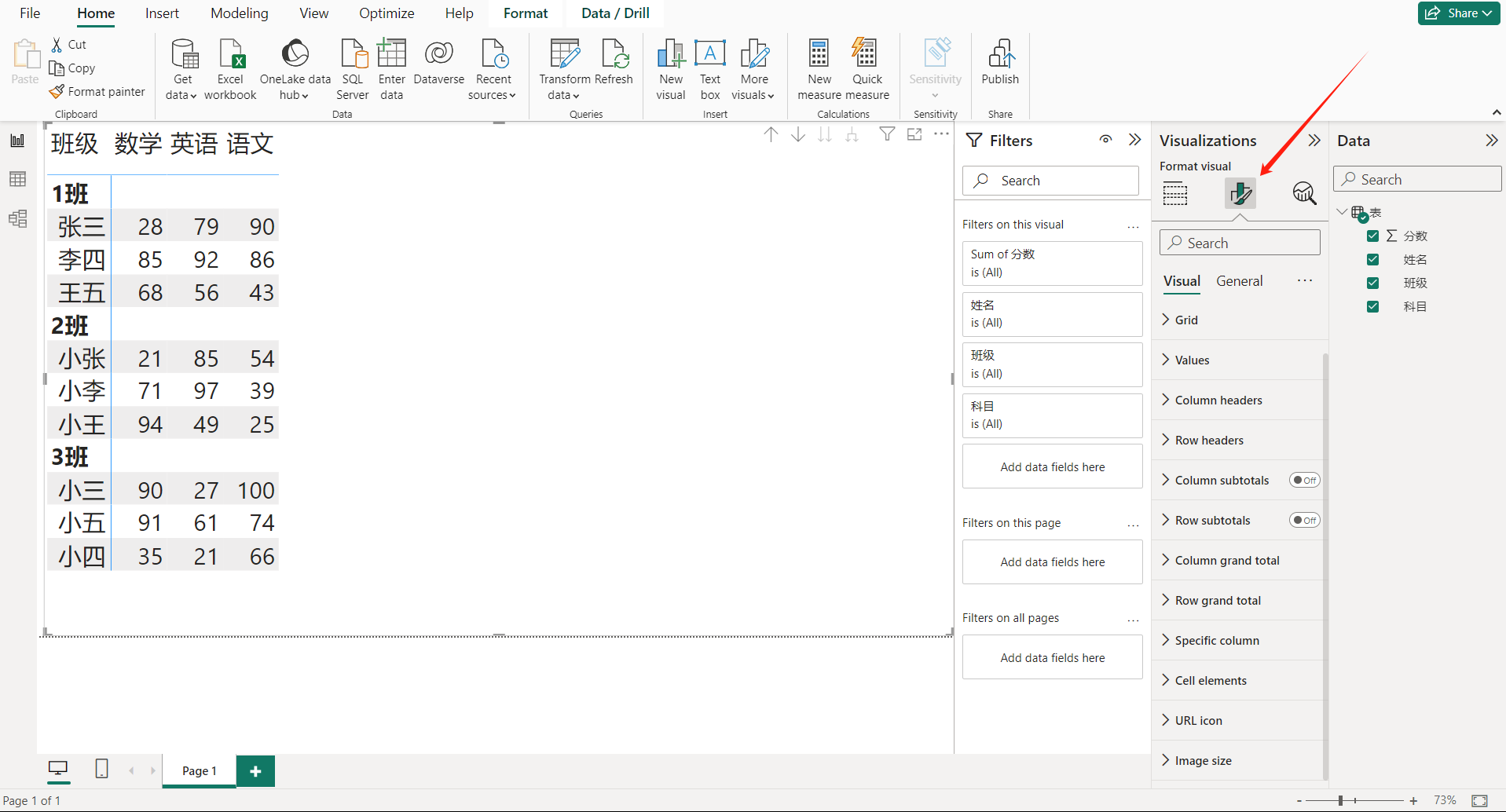1506x812 pixels.
Task: Click Focus mode icon on visual
Action: pos(914,134)
